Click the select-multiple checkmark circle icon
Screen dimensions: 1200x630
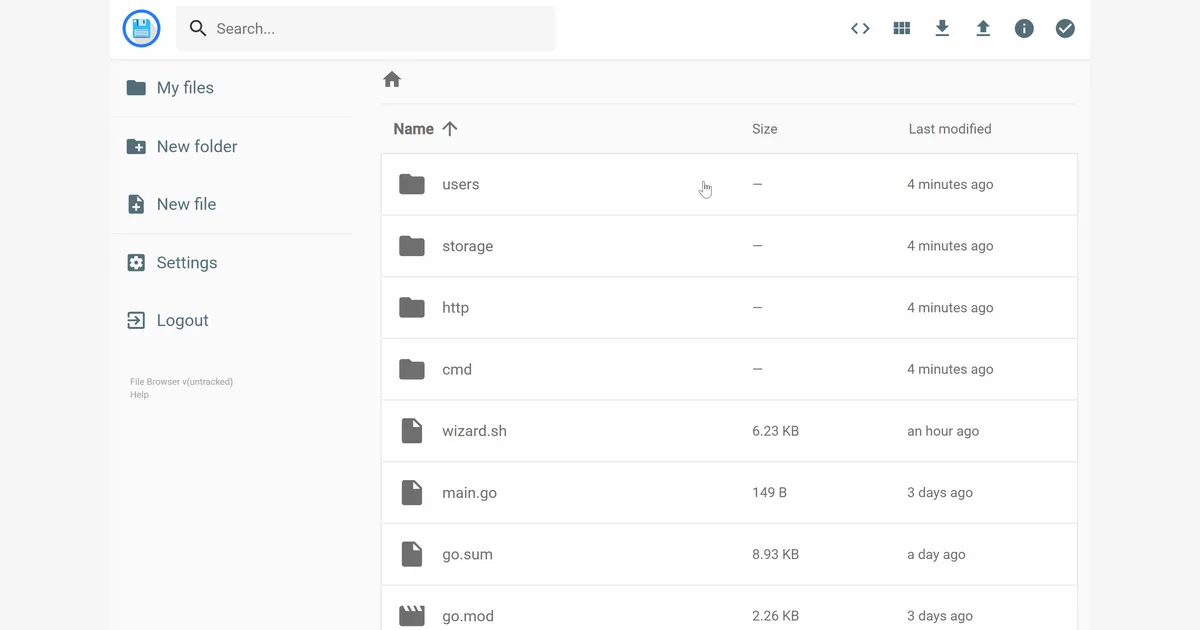point(1065,29)
